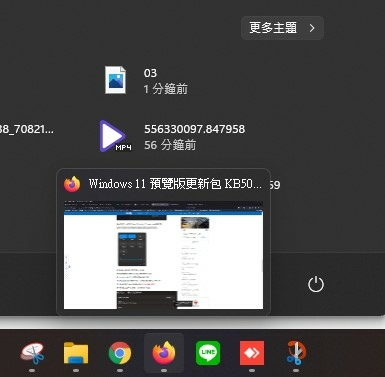Open the AnyDesk red taskbar icon
Viewport: 385px width, 377px height.
[252, 353]
